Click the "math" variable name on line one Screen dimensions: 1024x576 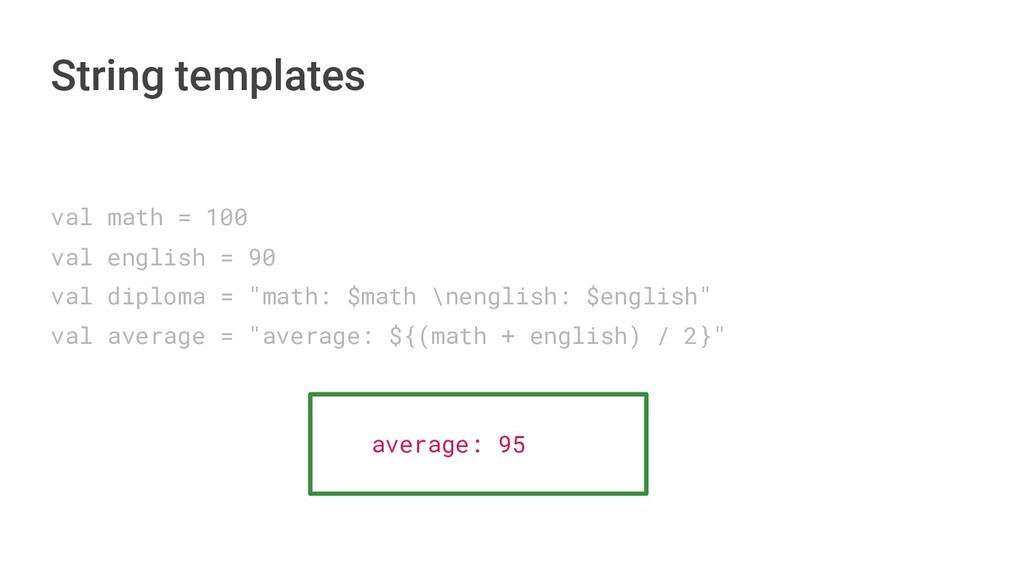point(135,217)
